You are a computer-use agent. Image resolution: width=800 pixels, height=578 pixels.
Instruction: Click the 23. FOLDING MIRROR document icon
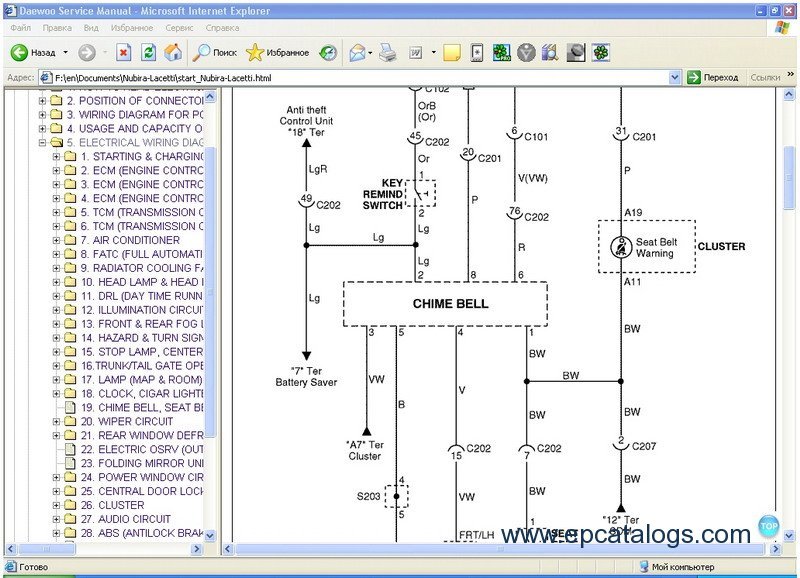[x=70, y=463]
